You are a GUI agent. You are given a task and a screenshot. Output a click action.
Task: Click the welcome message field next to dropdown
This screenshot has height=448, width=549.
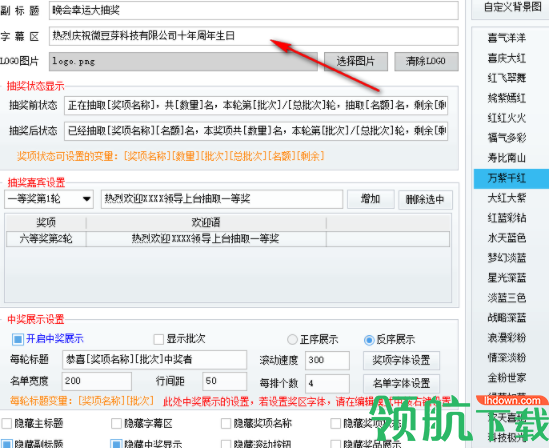point(222,199)
